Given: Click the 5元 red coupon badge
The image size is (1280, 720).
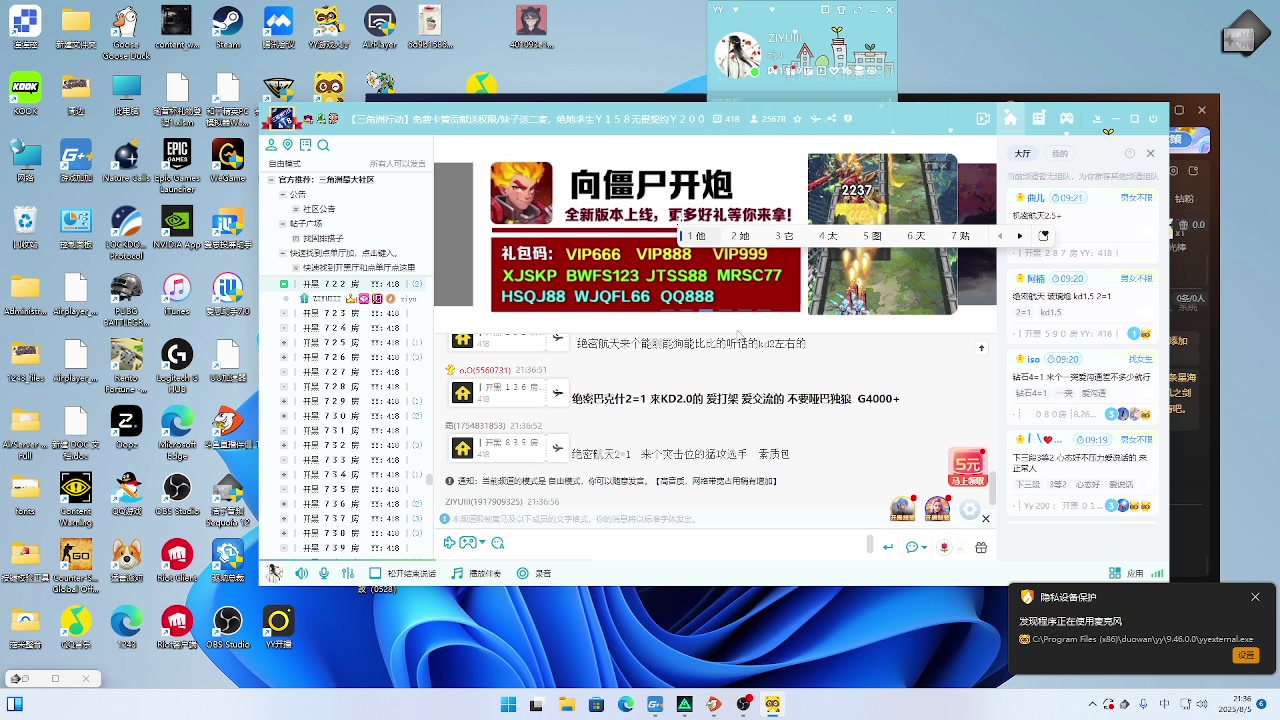Looking at the screenshot, I should click(x=968, y=467).
